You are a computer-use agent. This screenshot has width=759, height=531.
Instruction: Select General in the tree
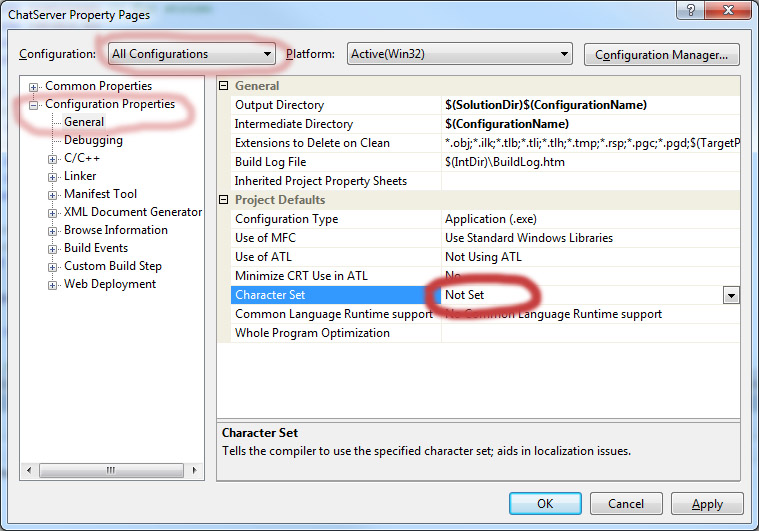point(84,122)
